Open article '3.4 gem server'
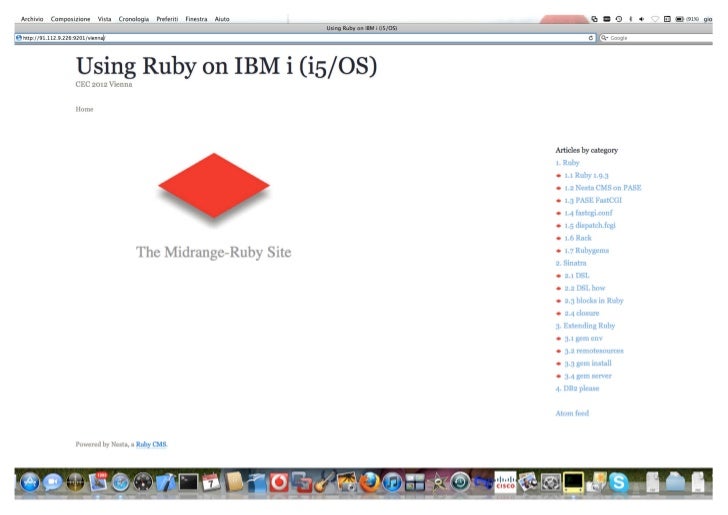 pyautogui.click(x=588, y=376)
